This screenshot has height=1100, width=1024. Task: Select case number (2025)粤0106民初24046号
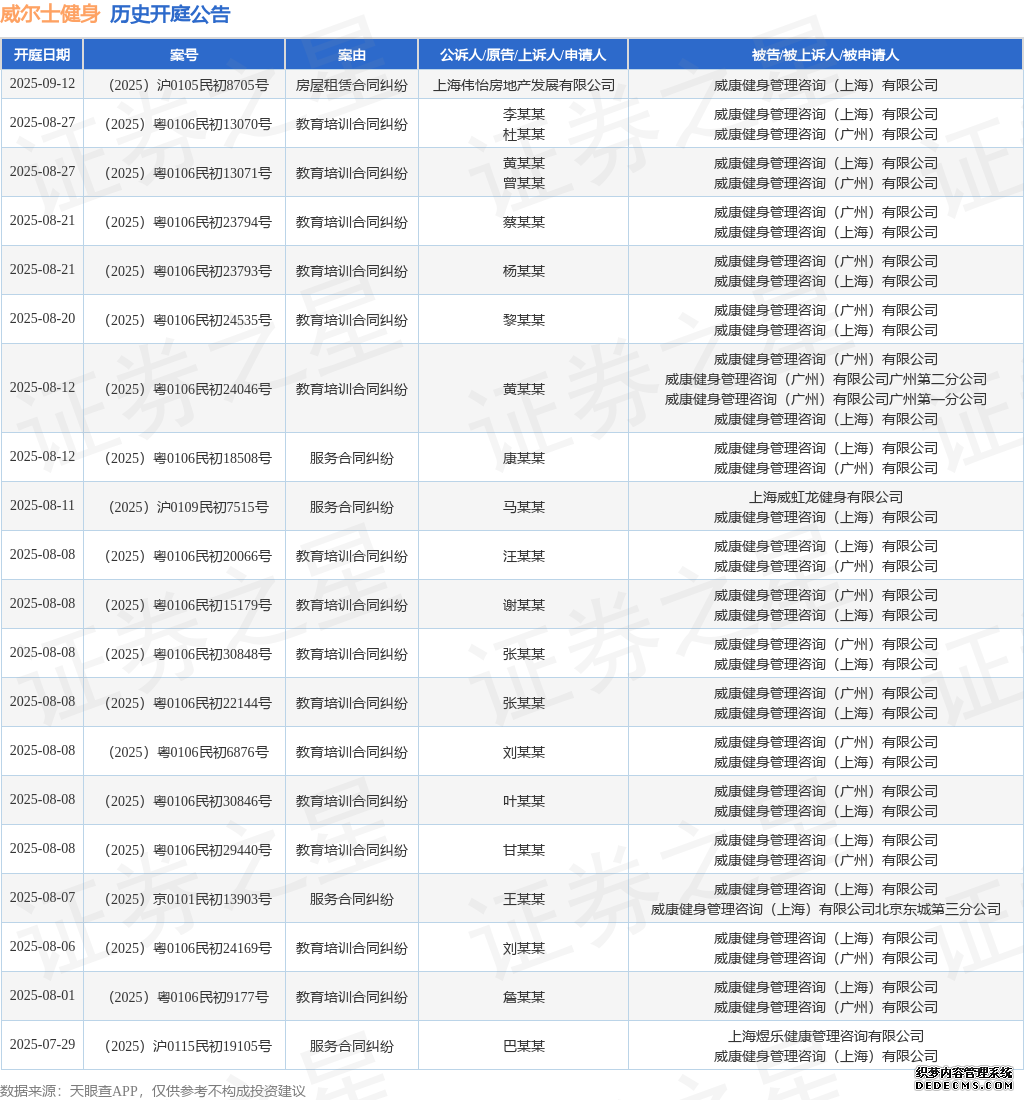[188, 389]
